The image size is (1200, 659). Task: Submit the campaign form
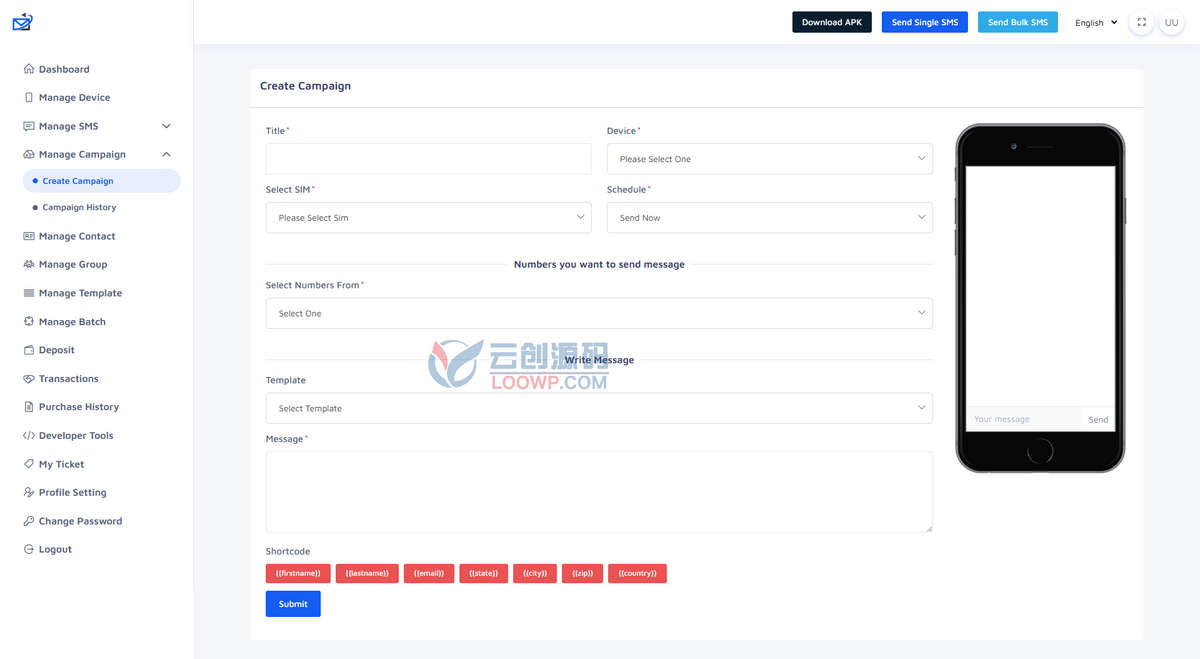[x=293, y=604]
